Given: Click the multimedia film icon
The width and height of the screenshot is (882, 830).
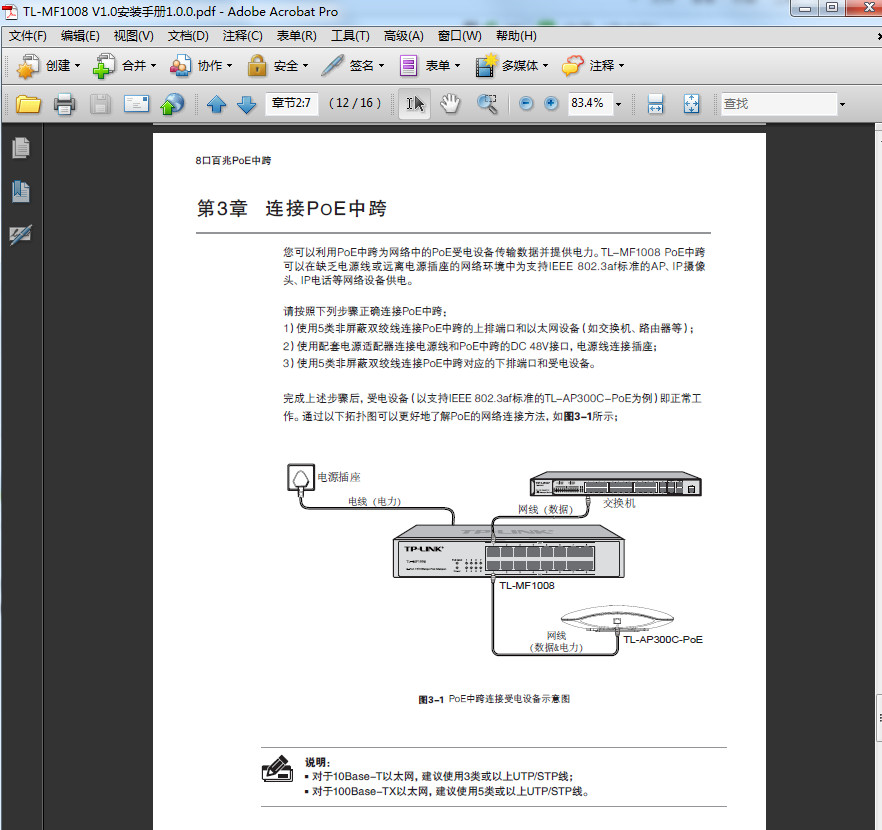Looking at the screenshot, I should pyautogui.click(x=486, y=65).
